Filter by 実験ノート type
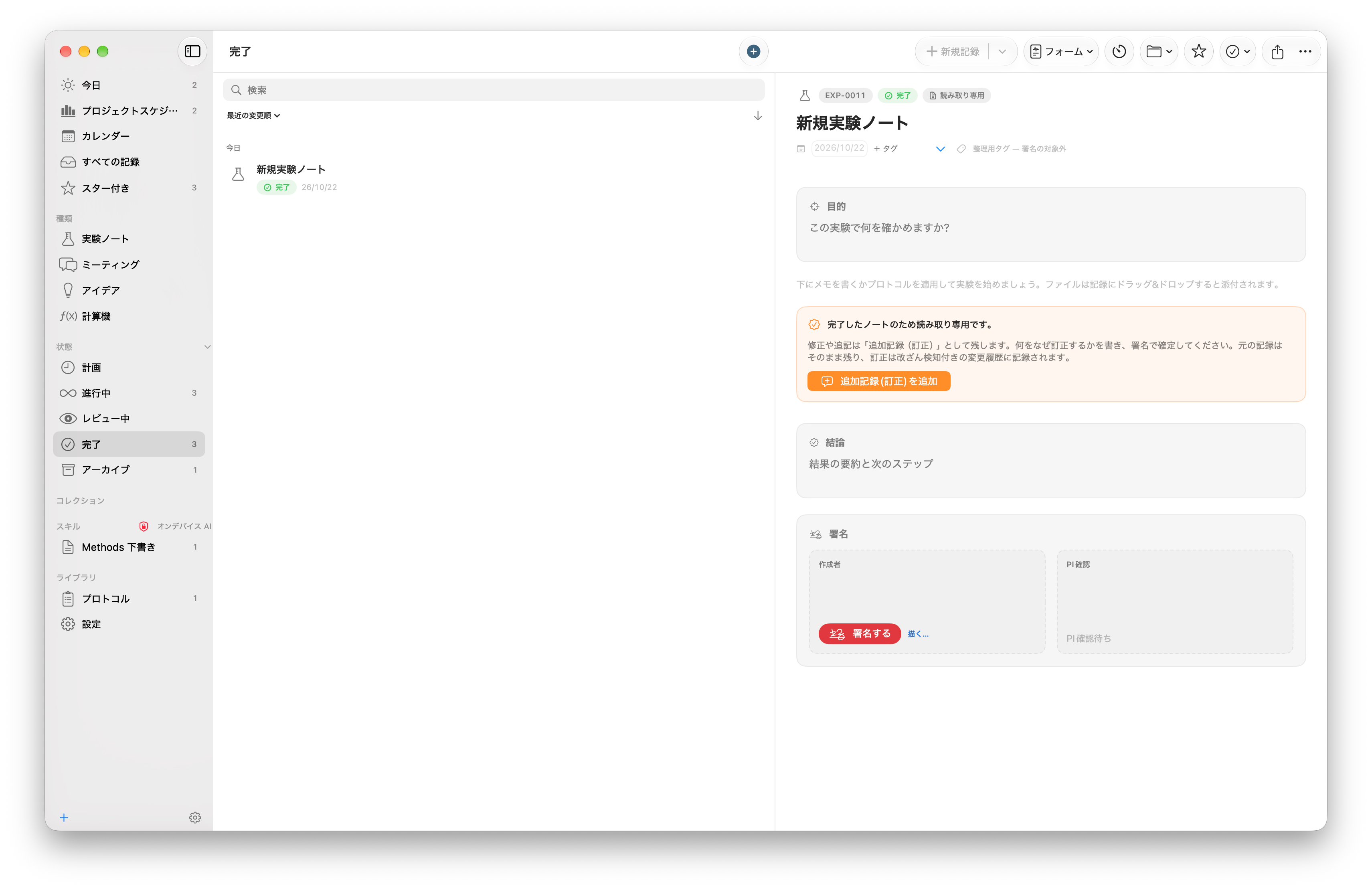 pos(129,239)
